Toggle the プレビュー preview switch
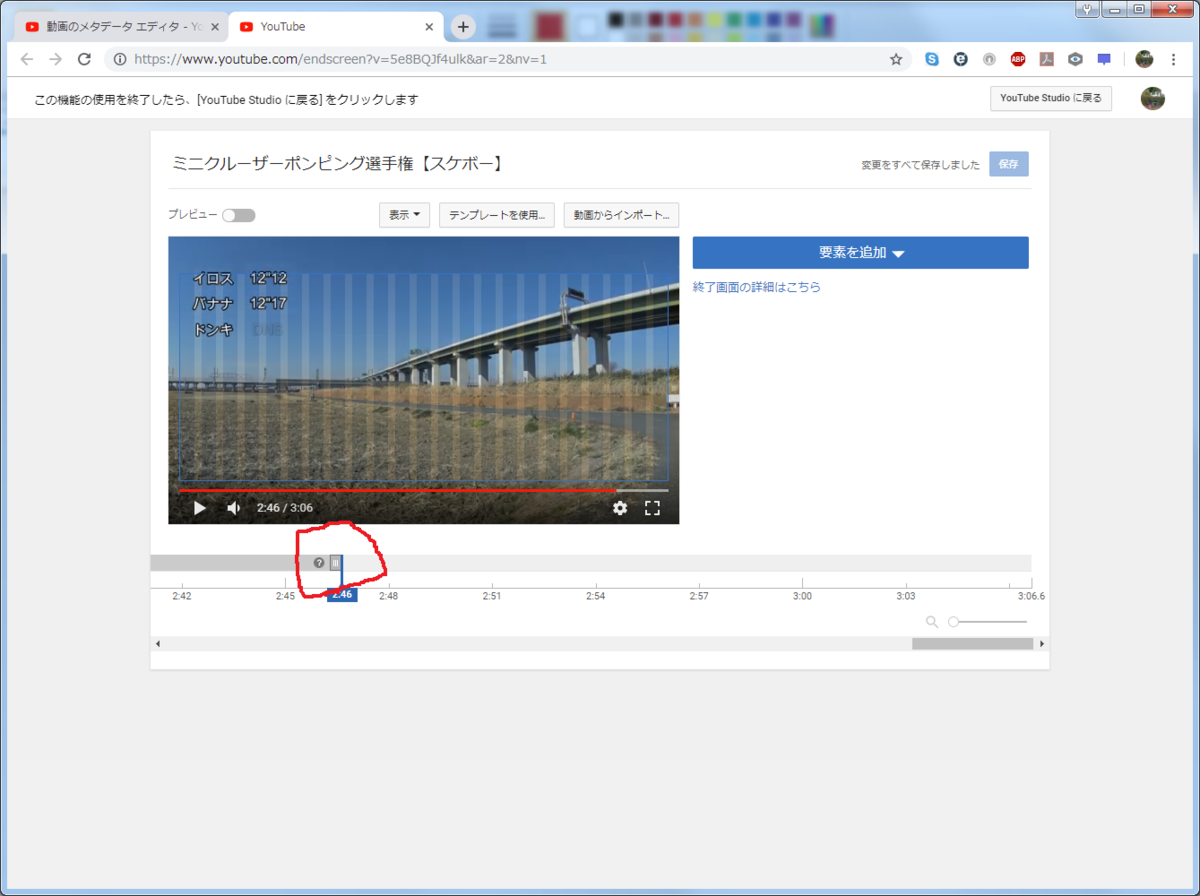The width and height of the screenshot is (1200, 896). [x=238, y=215]
